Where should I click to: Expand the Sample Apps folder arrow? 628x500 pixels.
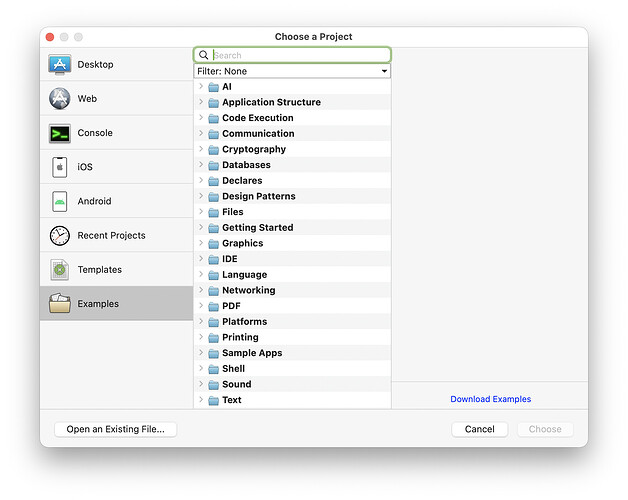[201, 353]
